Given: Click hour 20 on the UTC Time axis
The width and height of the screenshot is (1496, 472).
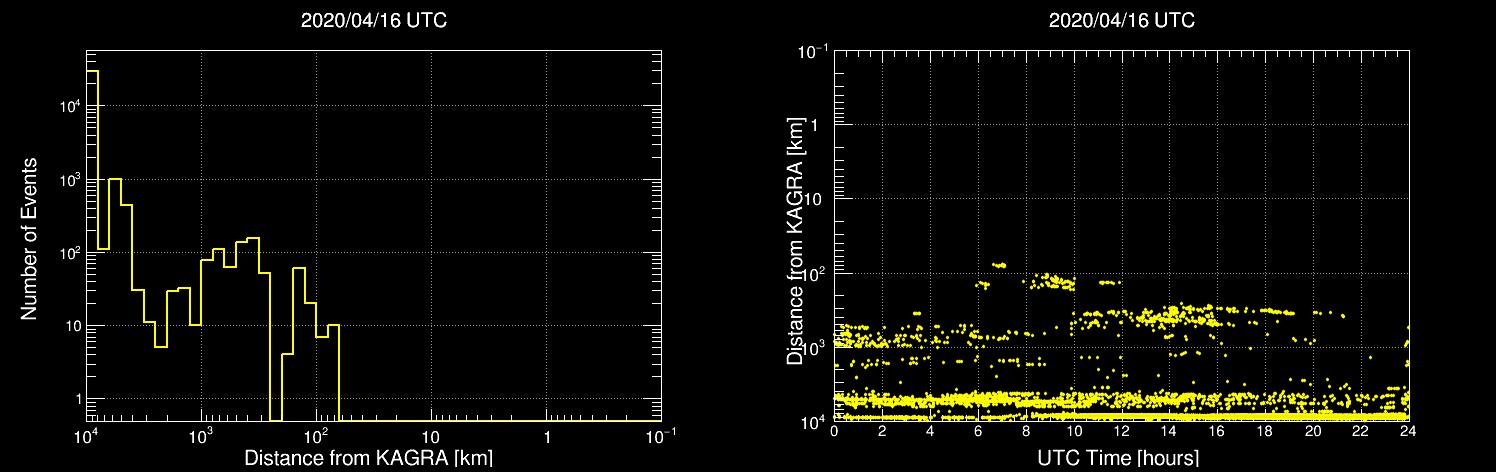Looking at the screenshot, I should (x=1313, y=432).
